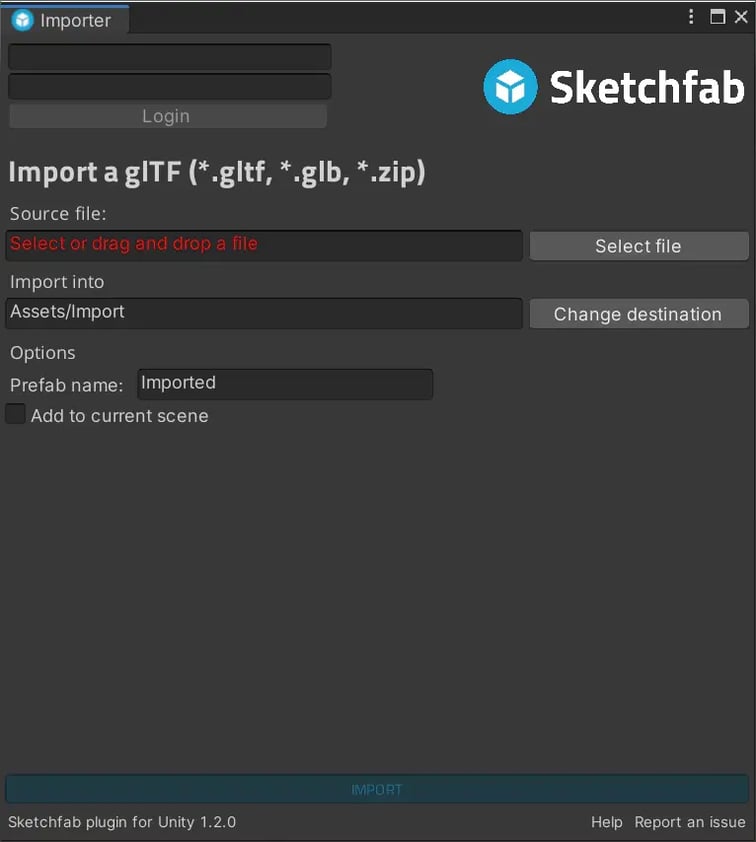Click the Source file drag and drop field
This screenshot has width=756, height=842.
(263, 245)
